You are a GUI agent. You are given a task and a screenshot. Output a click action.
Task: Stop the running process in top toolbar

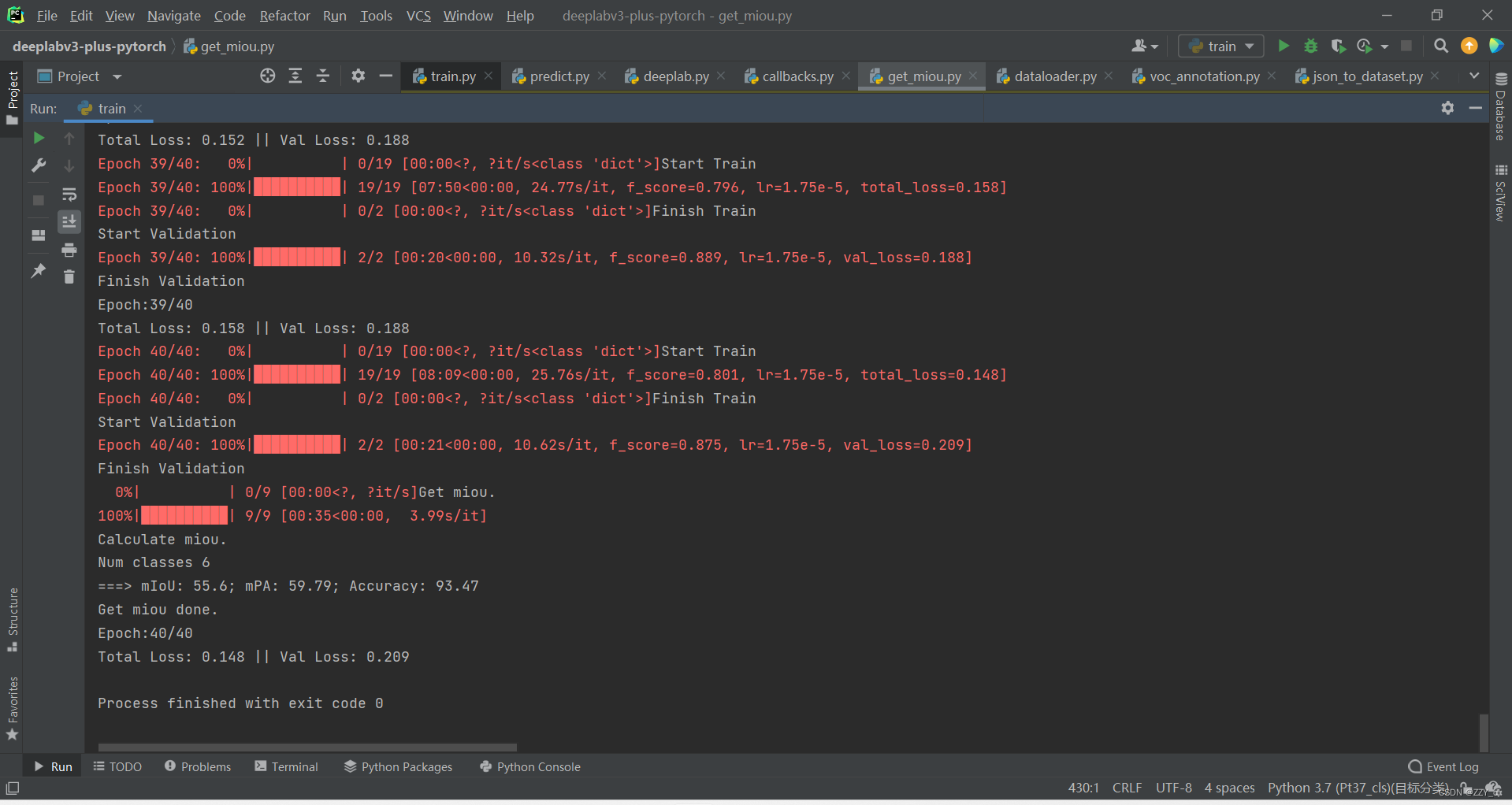tap(1406, 46)
